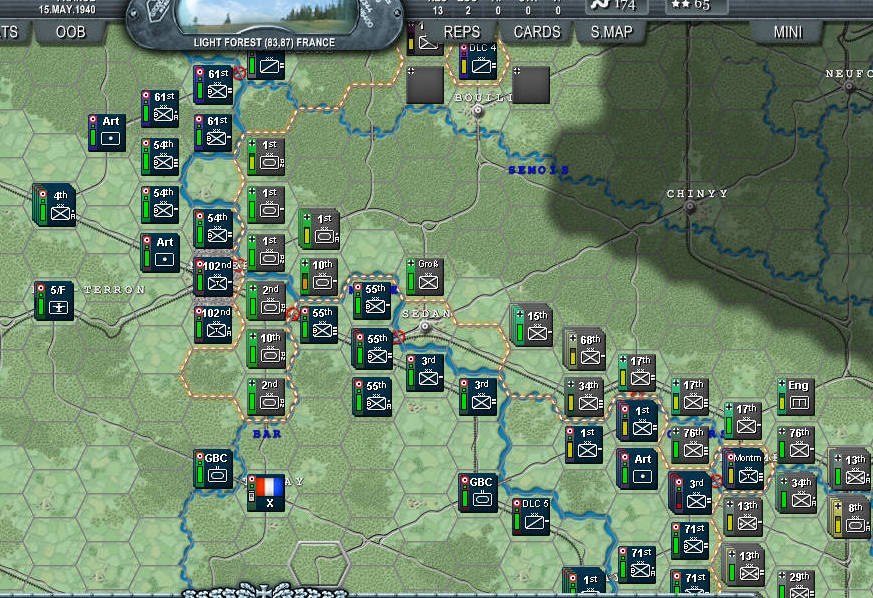Image resolution: width=873 pixels, height=598 pixels.
Task: Select GBC unit beside French flag HQ
Action: point(213,469)
